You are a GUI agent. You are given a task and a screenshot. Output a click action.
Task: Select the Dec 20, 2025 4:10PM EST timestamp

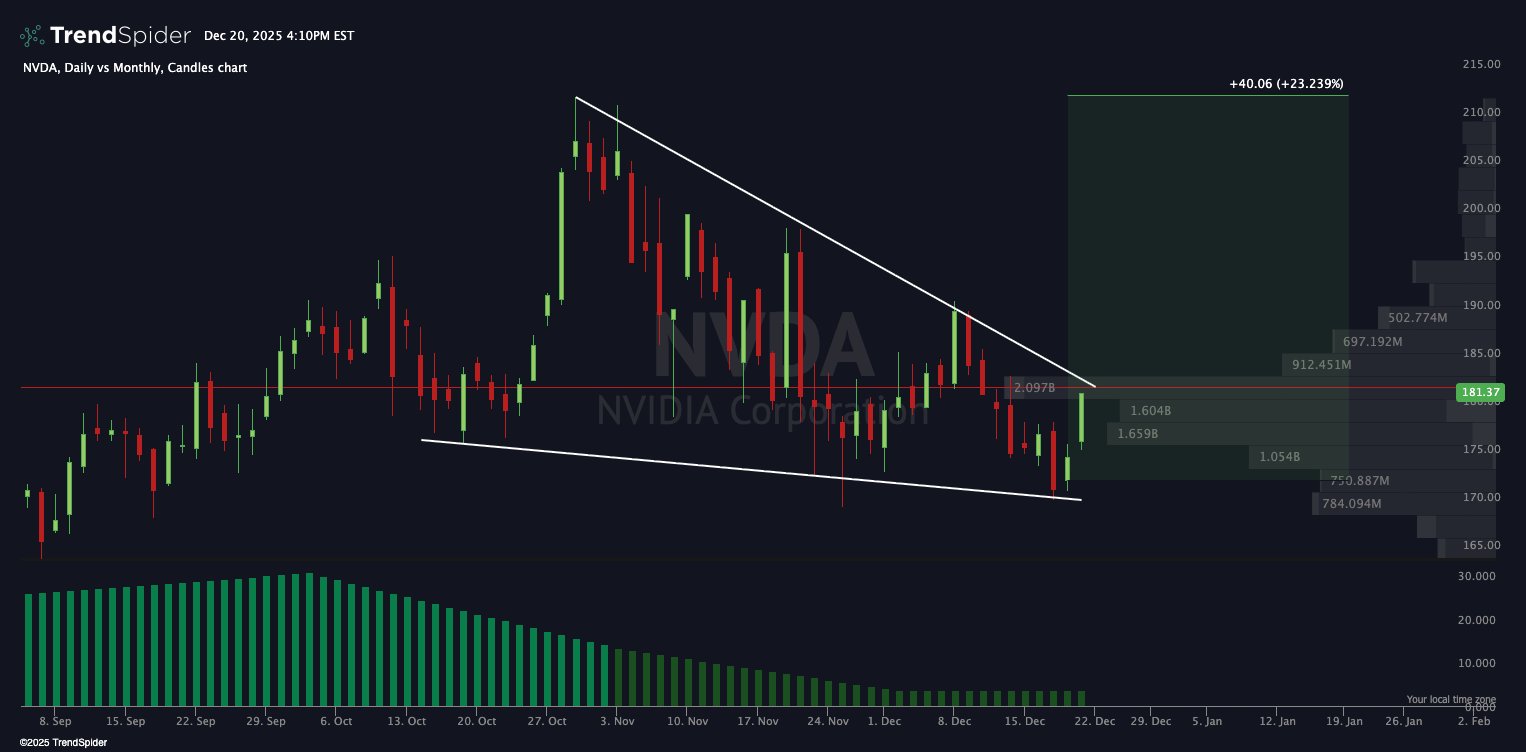click(279, 36)
